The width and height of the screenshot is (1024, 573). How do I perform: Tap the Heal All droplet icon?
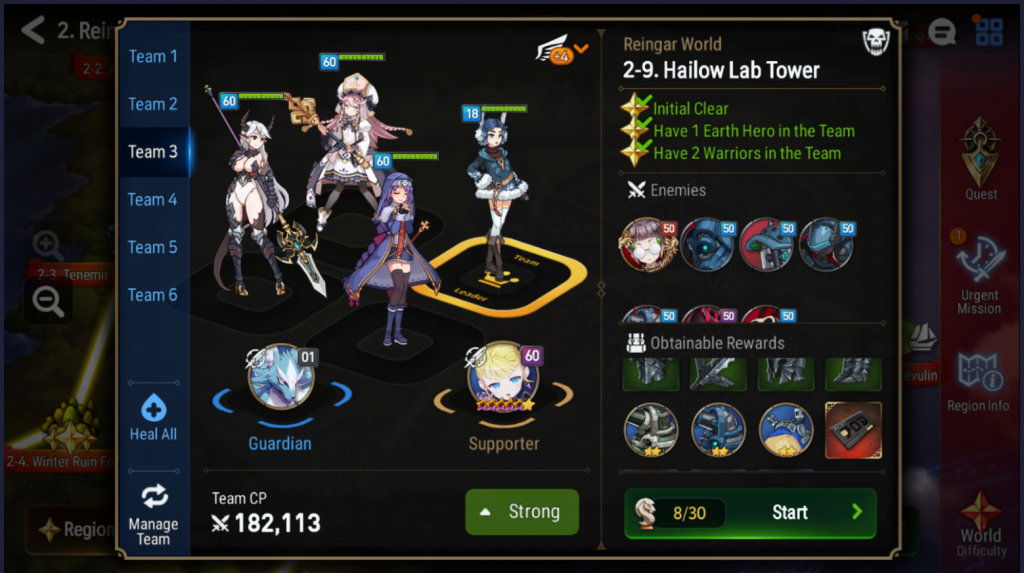click(153, 408)
